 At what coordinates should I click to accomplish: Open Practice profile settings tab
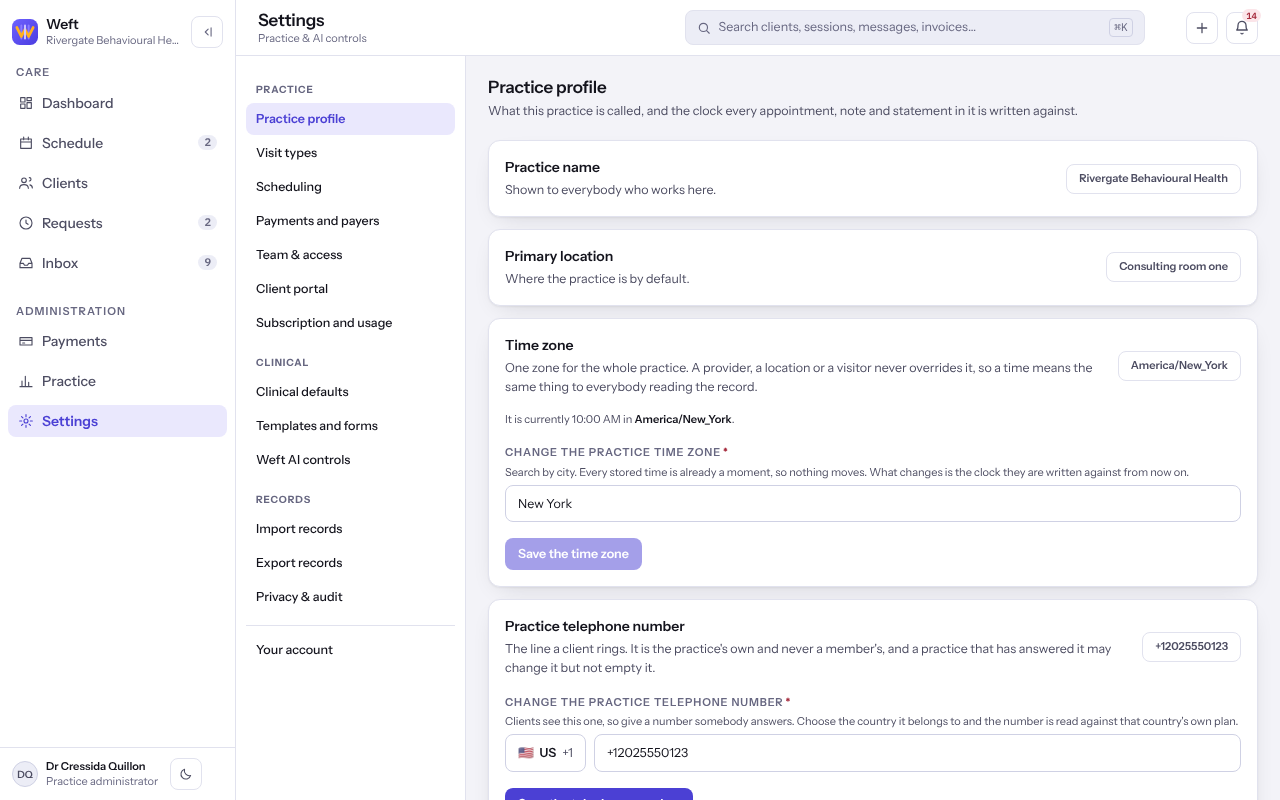coord(350,119)
